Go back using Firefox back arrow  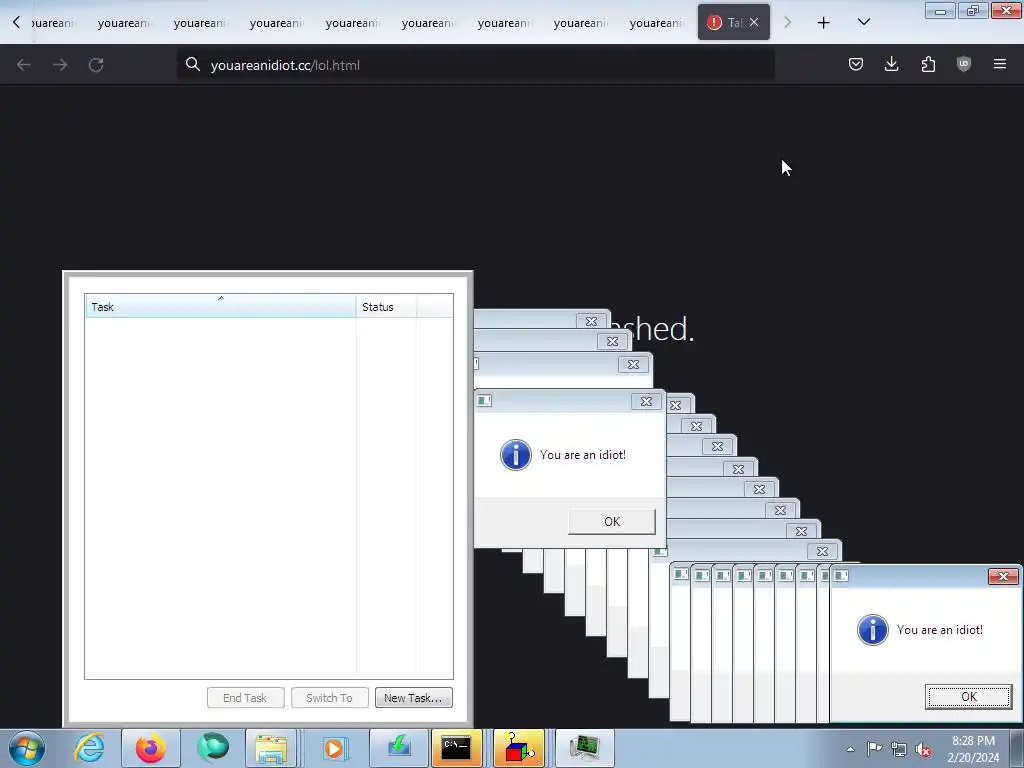24,65
